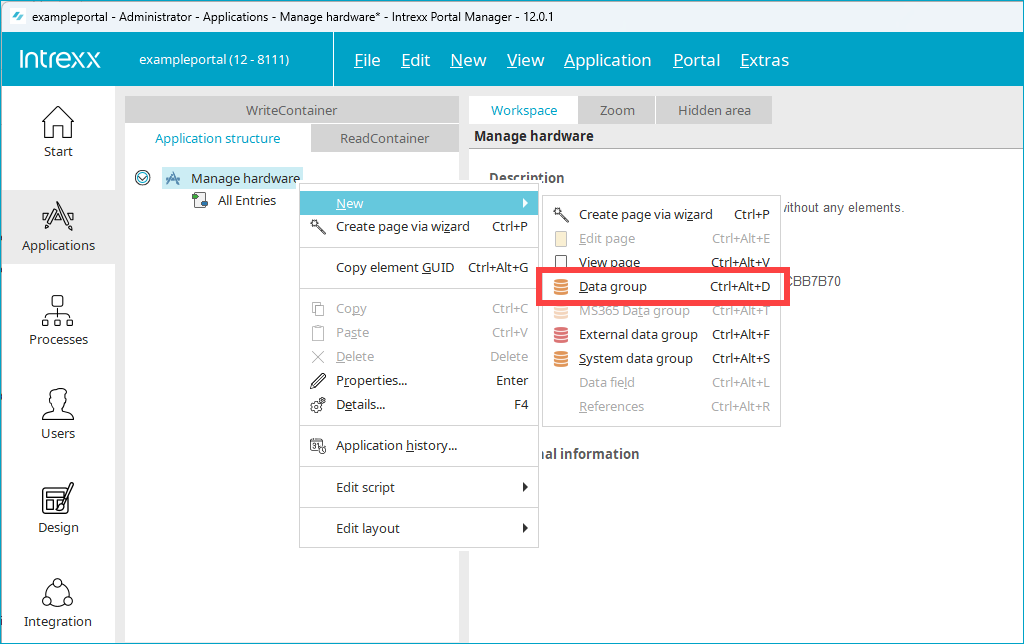This screenshot has width=1024, height=644.
Task: Select the All Entries tree item
Action: coord(247,201)
